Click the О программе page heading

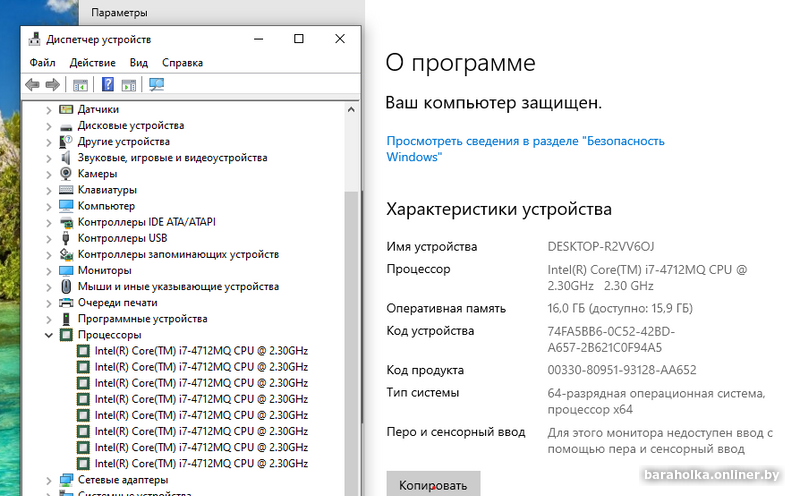click(x=461, y=63)
